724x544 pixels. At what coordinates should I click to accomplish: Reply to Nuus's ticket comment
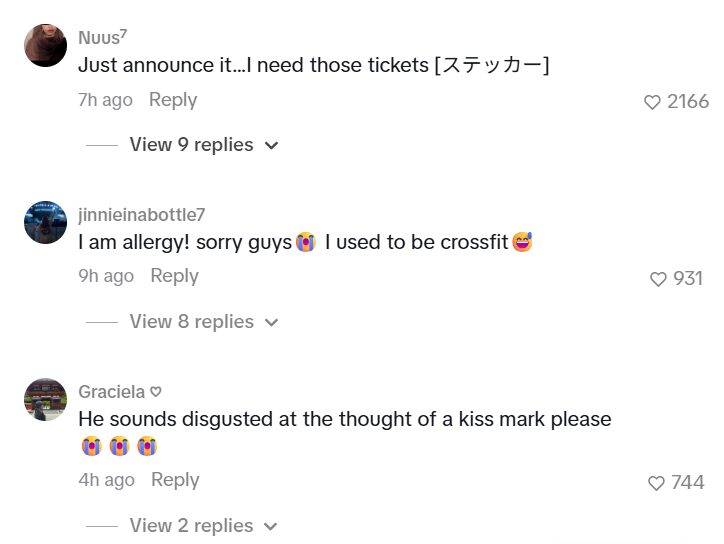click(173, 100)
